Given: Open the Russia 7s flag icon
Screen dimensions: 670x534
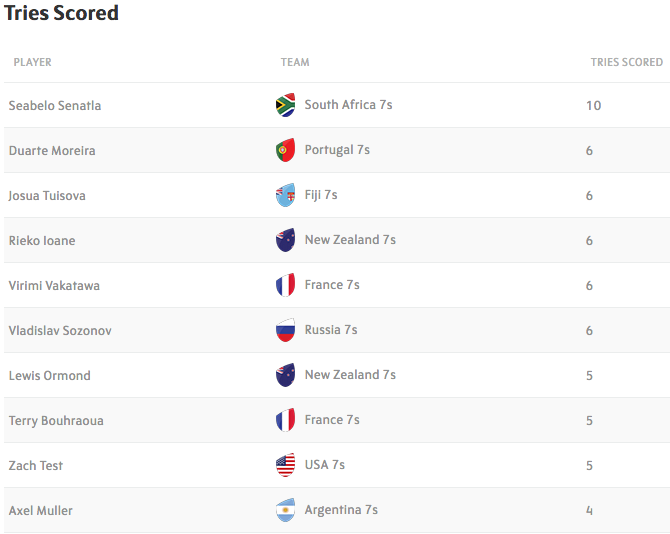Looking at the screenshot, I should click(x=285, y=330).
